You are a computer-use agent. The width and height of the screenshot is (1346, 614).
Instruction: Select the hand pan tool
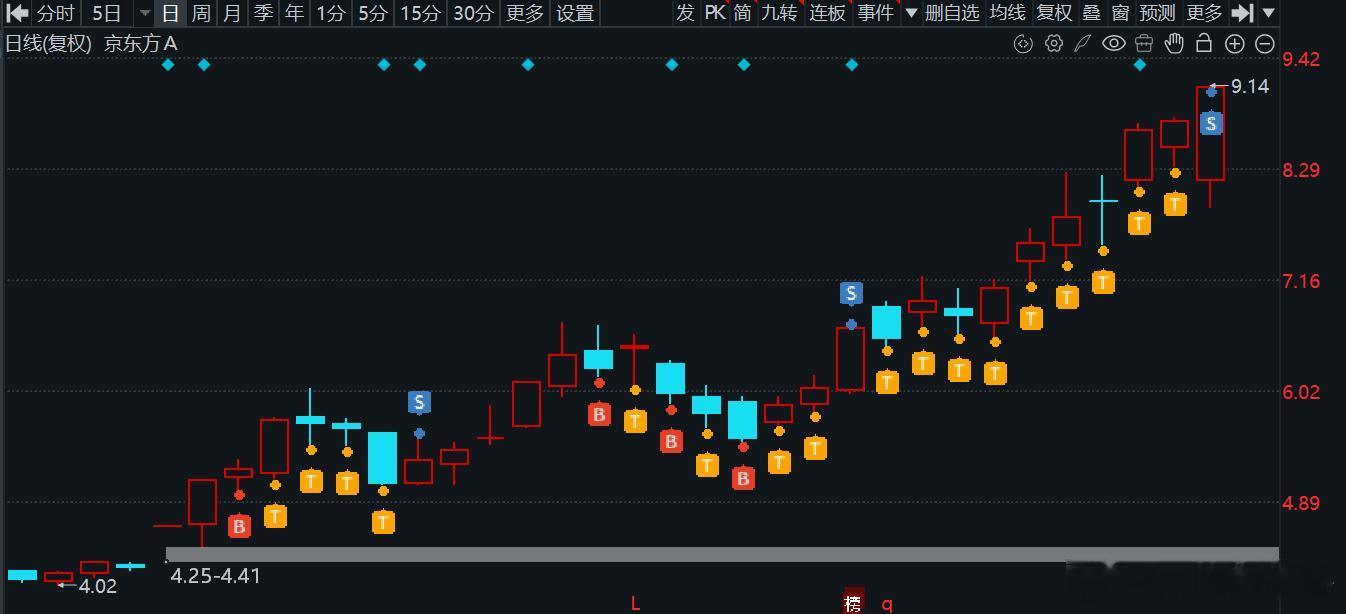pos(1175,43)
